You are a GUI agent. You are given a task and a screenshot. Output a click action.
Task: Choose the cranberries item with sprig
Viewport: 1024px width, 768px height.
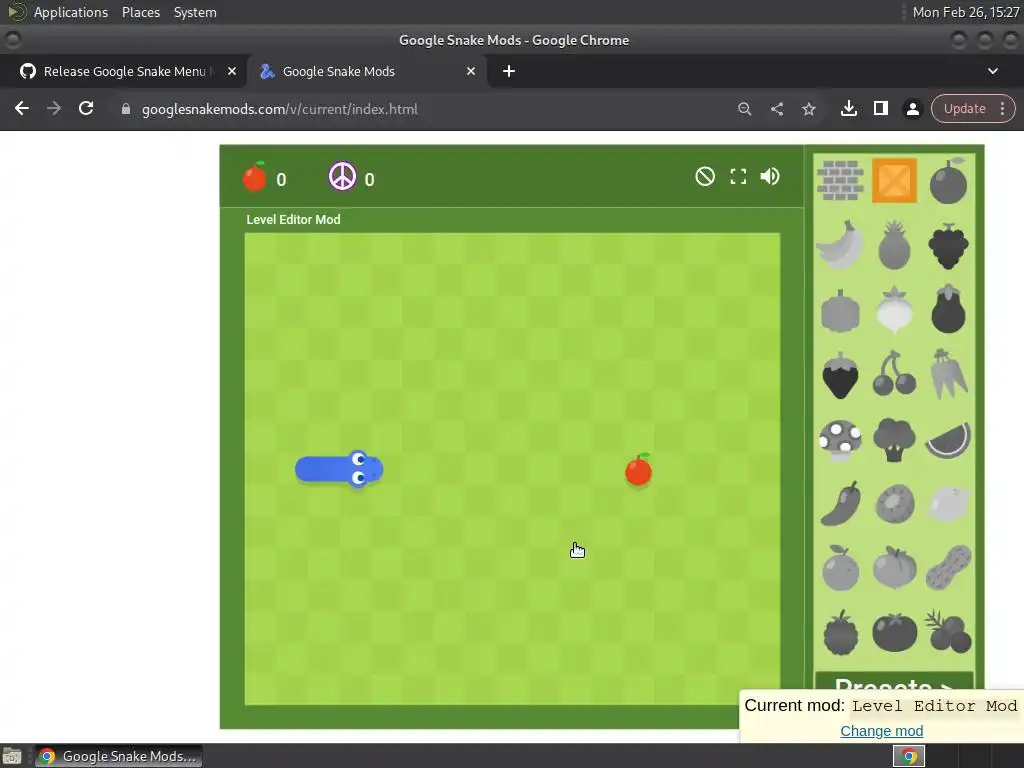tap(948, 631)
